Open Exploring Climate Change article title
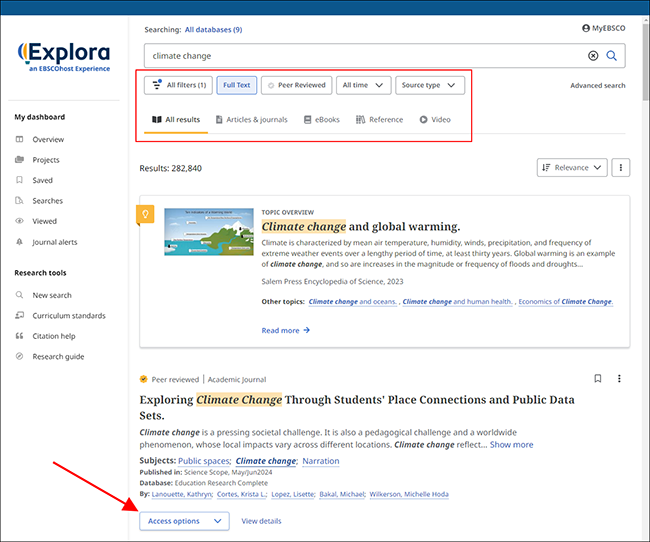The width and height of the screenshot is (650, 542). (357, 408)
